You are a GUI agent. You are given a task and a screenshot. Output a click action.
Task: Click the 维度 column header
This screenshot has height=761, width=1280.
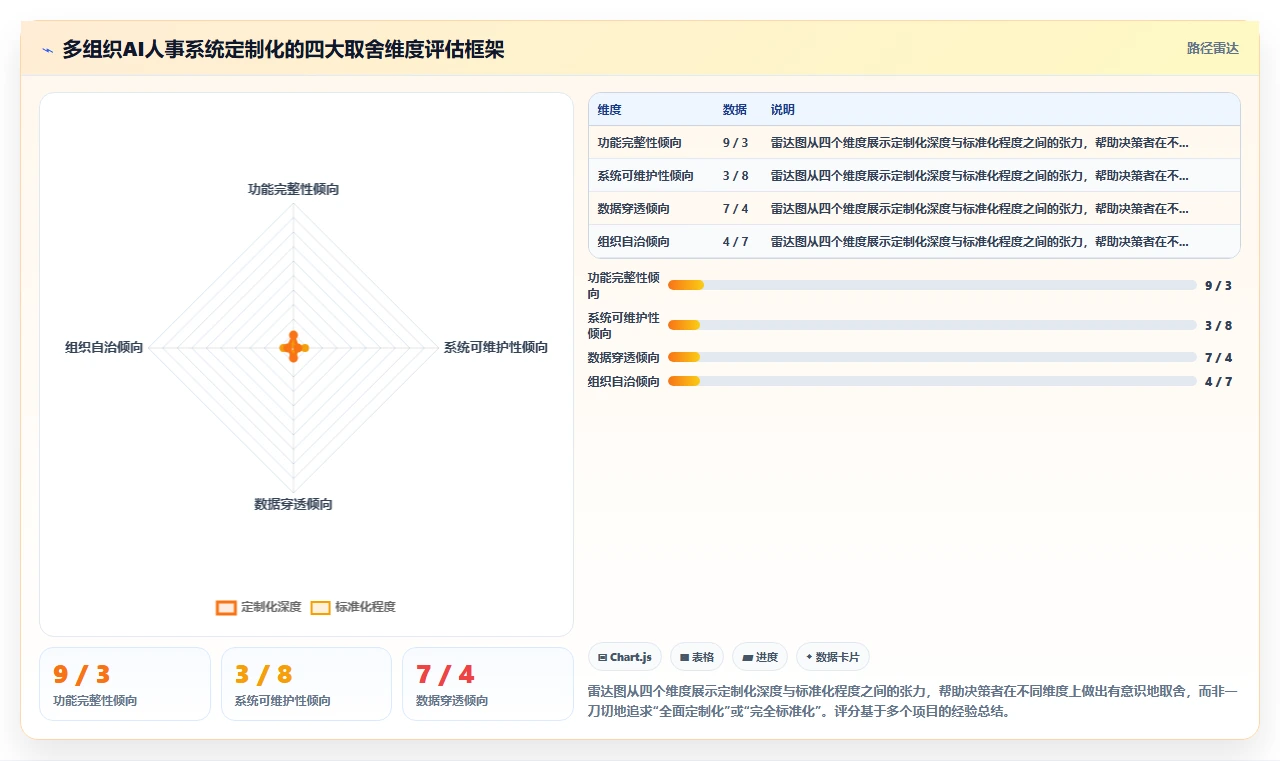point(609,110)
